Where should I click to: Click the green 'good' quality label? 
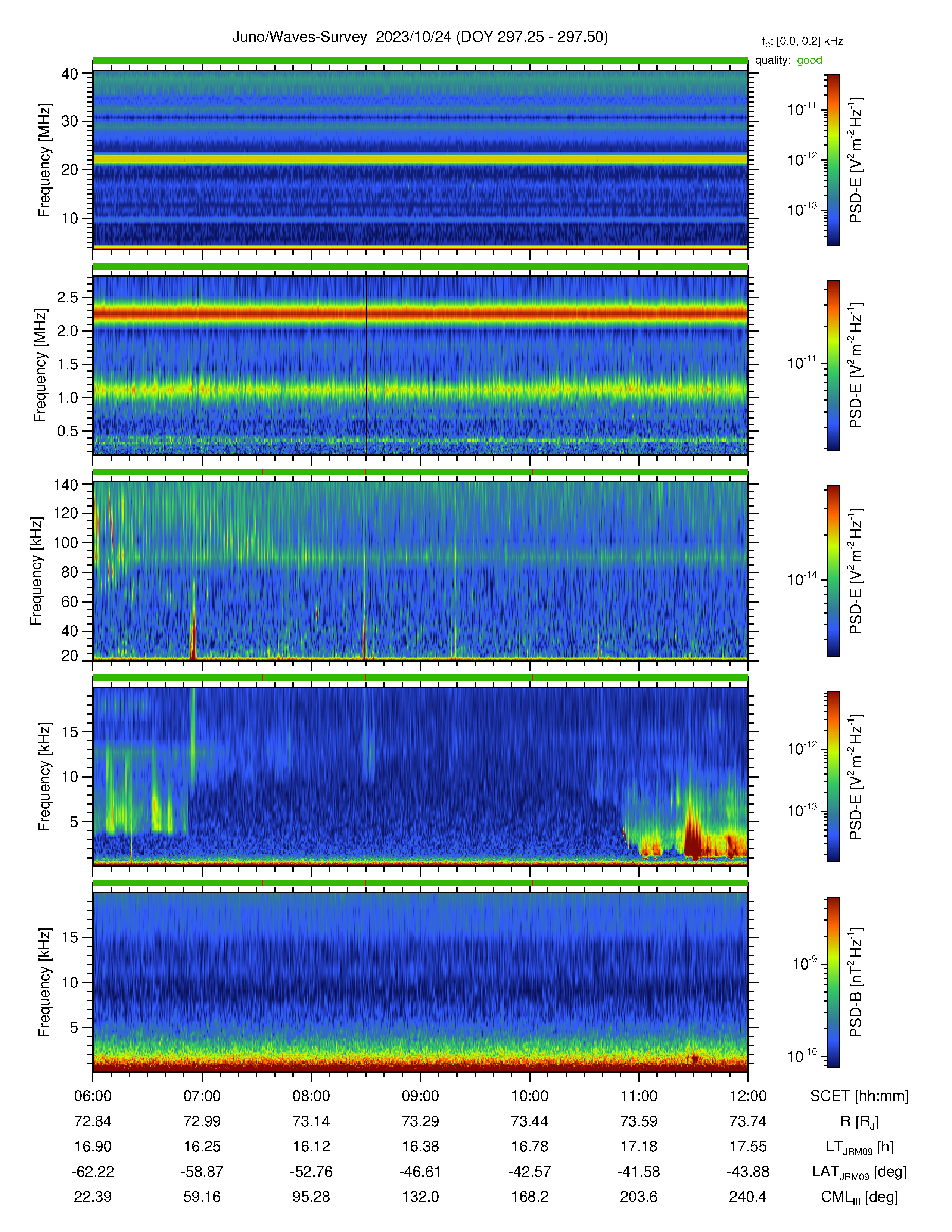(809, 60)
